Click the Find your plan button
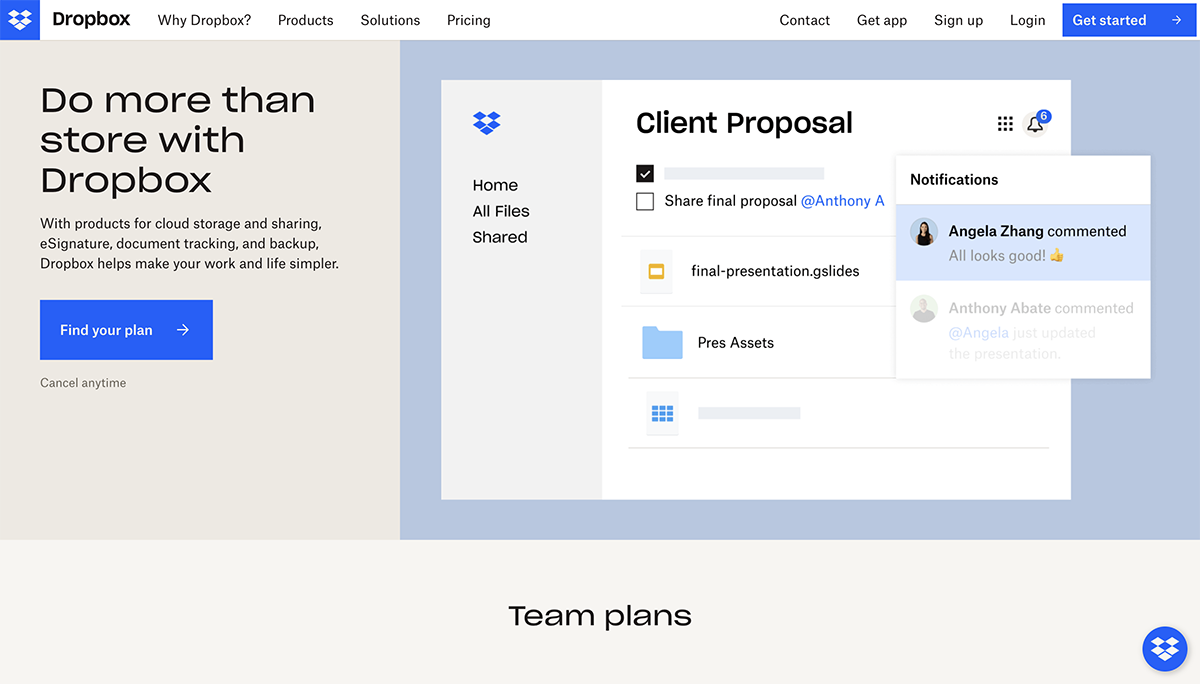The height and width of the screenshot is (684, 1200). (x=126, y=330)
